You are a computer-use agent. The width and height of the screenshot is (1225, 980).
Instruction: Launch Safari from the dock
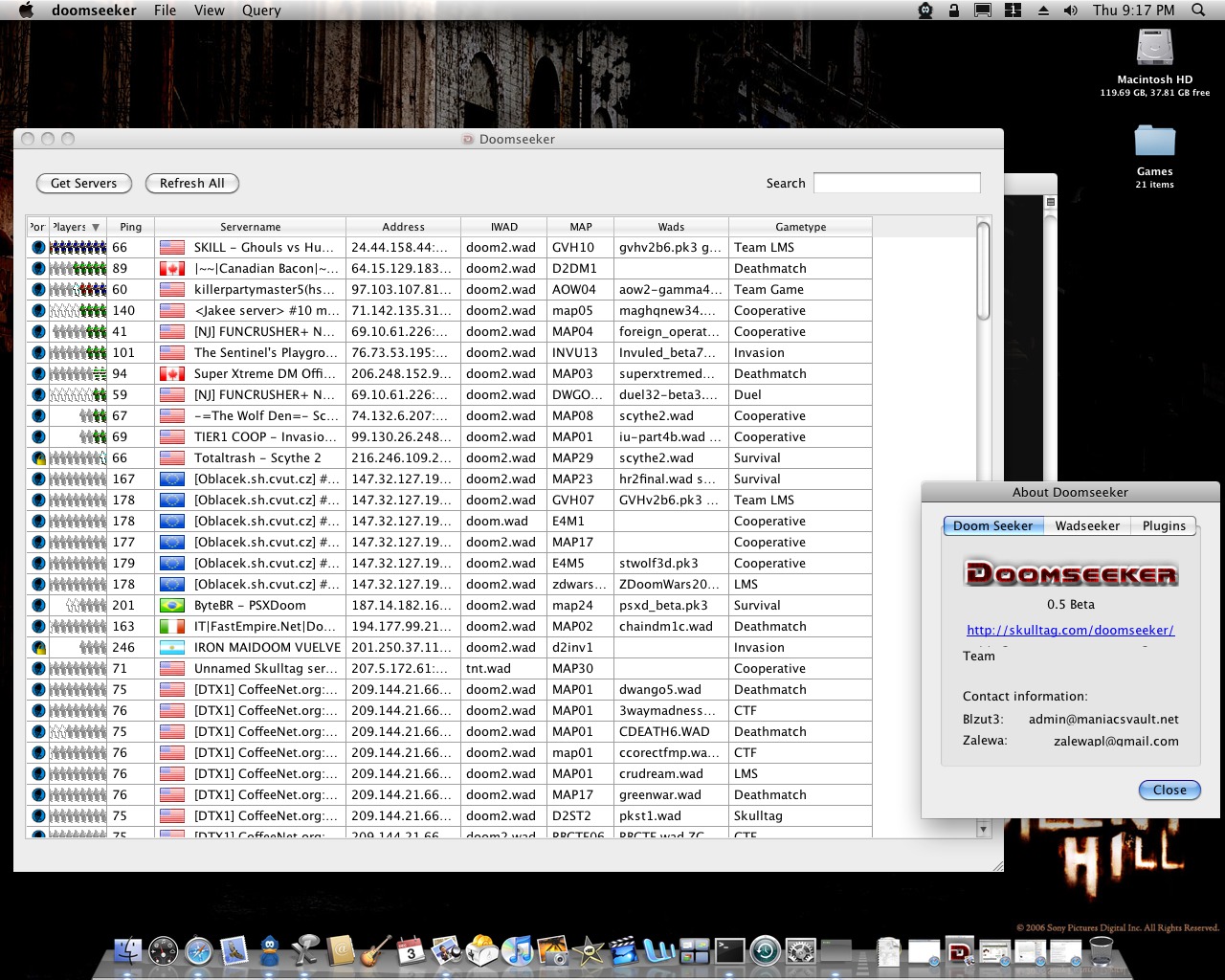[198, 950]
